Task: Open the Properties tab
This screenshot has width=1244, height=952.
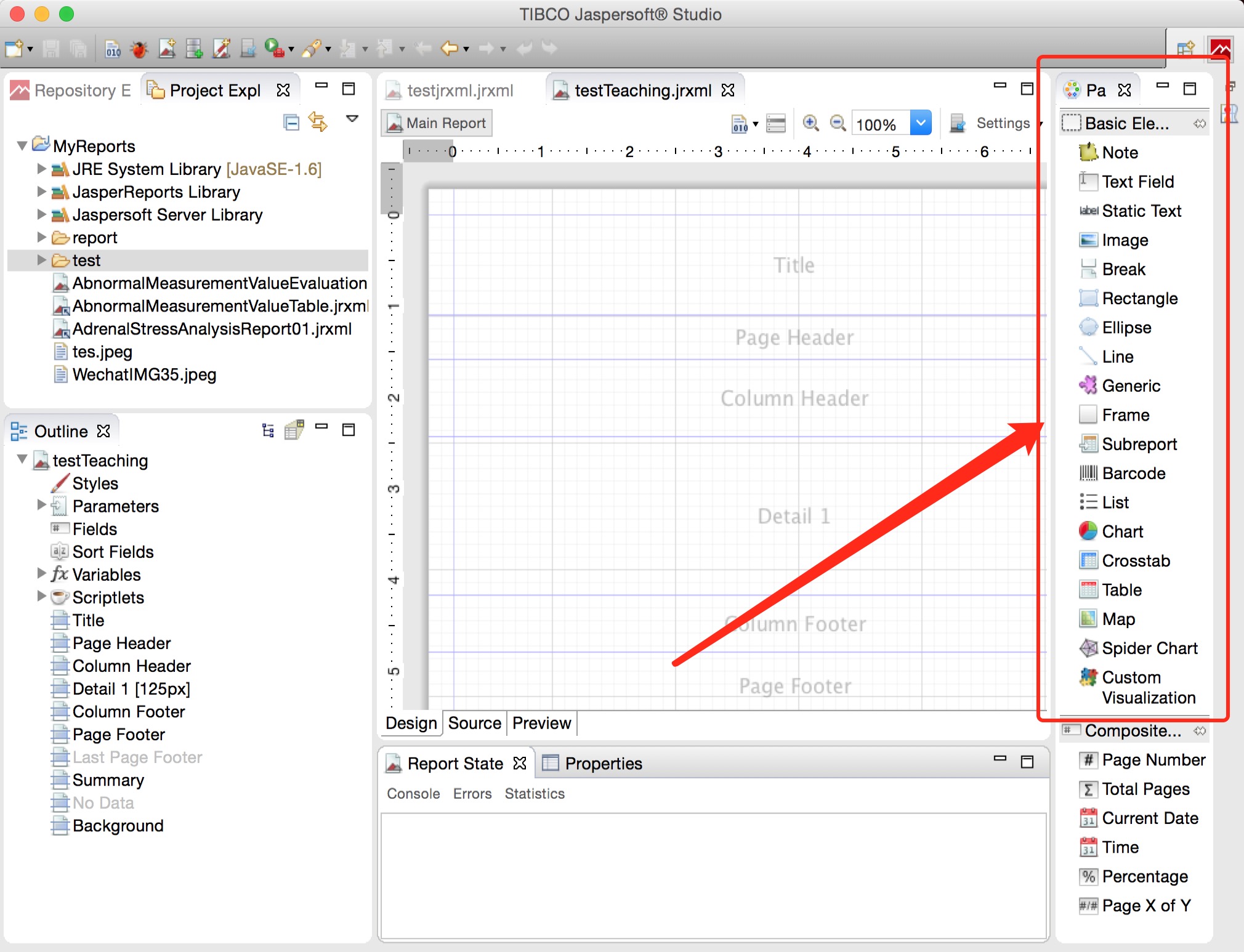Action: 592,764
